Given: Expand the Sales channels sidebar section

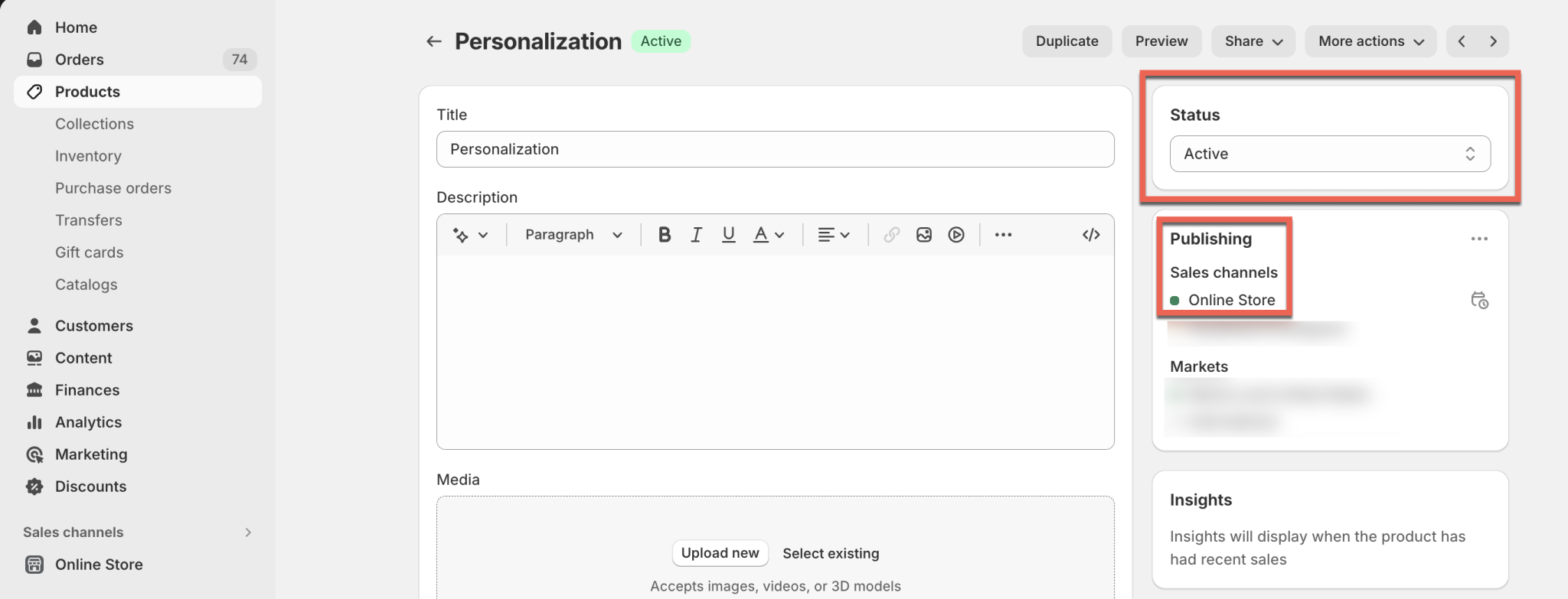Looking at the screenshot, I should (x=247, y=532).
